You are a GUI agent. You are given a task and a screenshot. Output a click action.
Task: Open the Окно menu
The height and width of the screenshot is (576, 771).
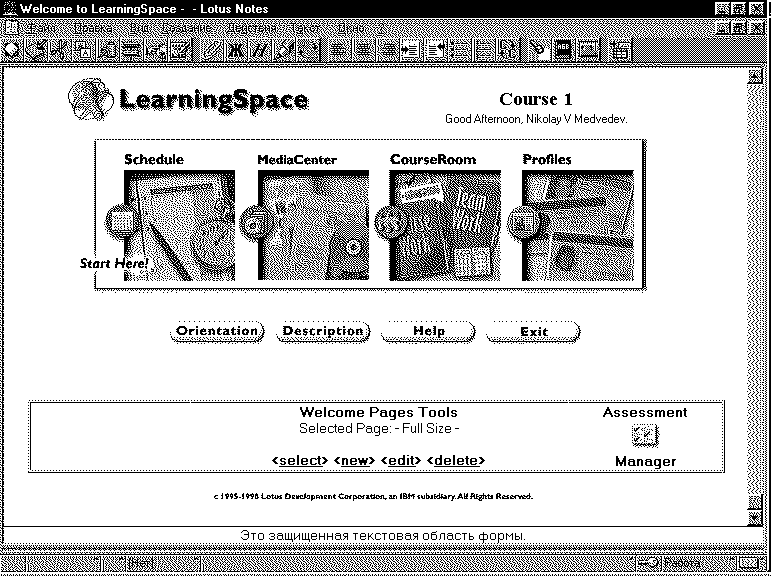[351, 29]
